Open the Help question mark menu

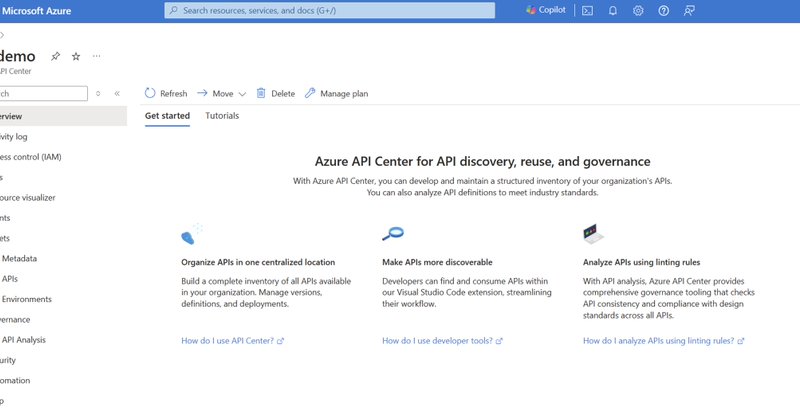[x=663, y=10]
